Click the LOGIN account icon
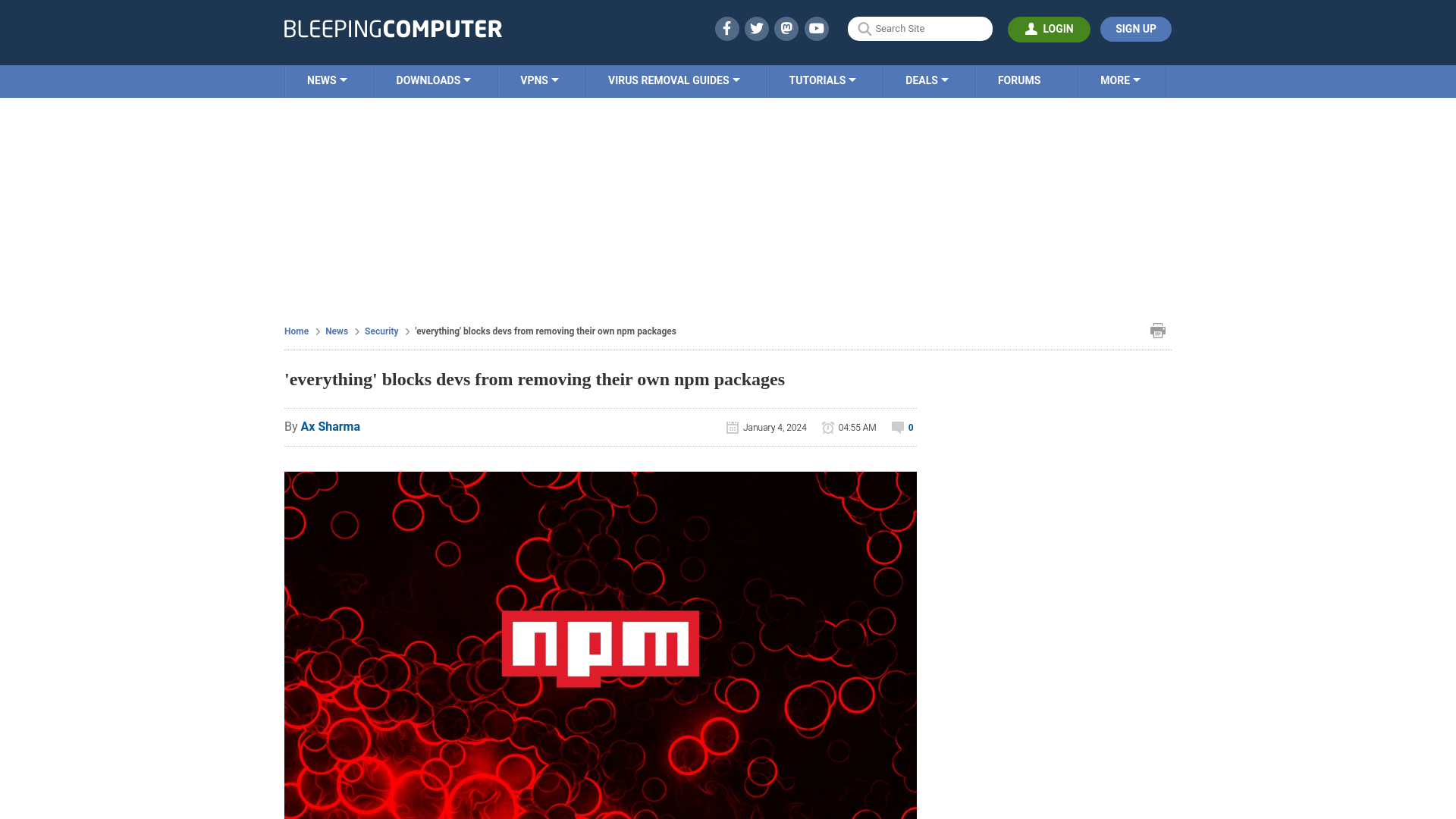1456x819 pixels. [1031, 29]
